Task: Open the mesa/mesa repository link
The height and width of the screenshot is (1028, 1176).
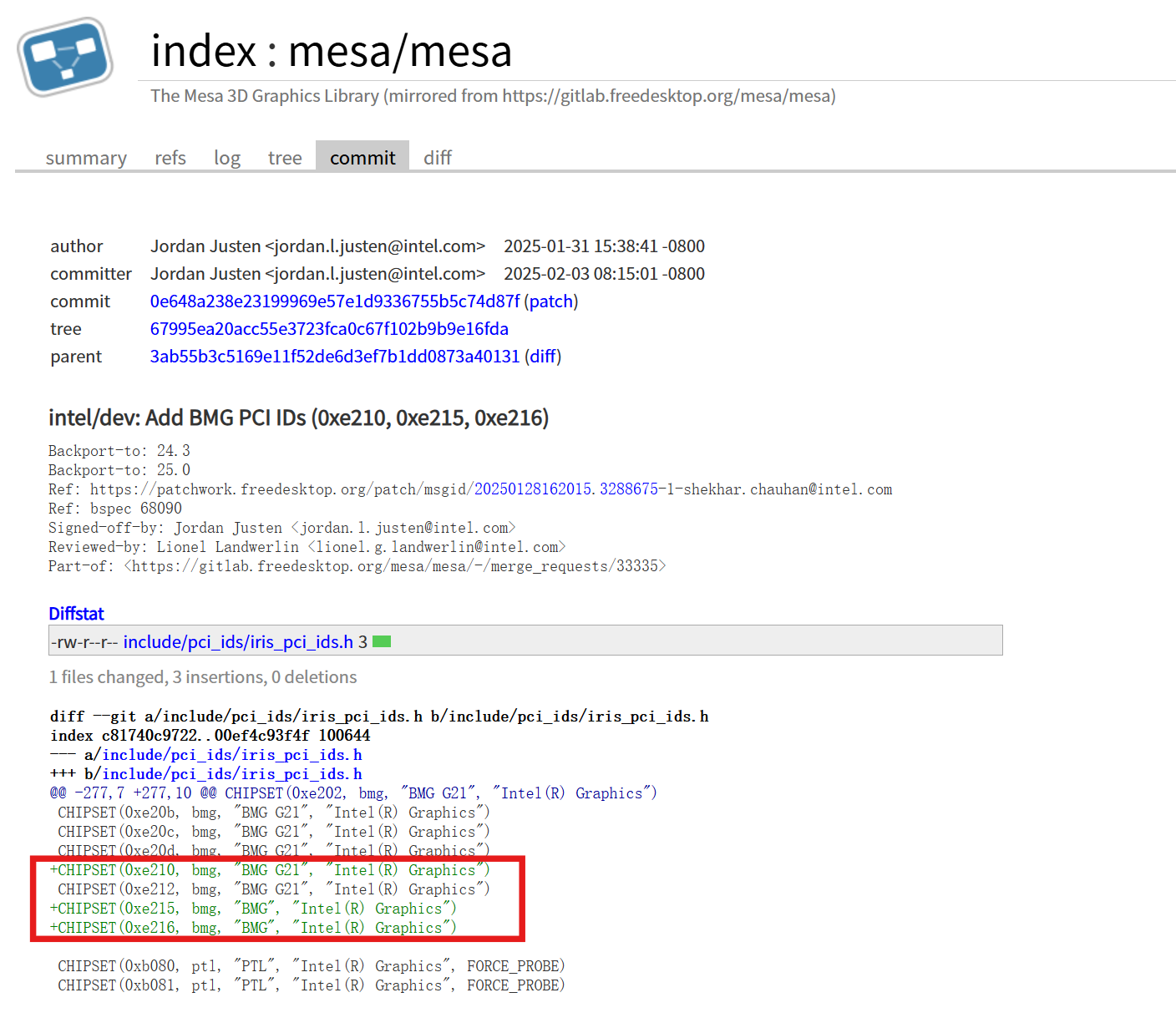Action: pos(400,51)
